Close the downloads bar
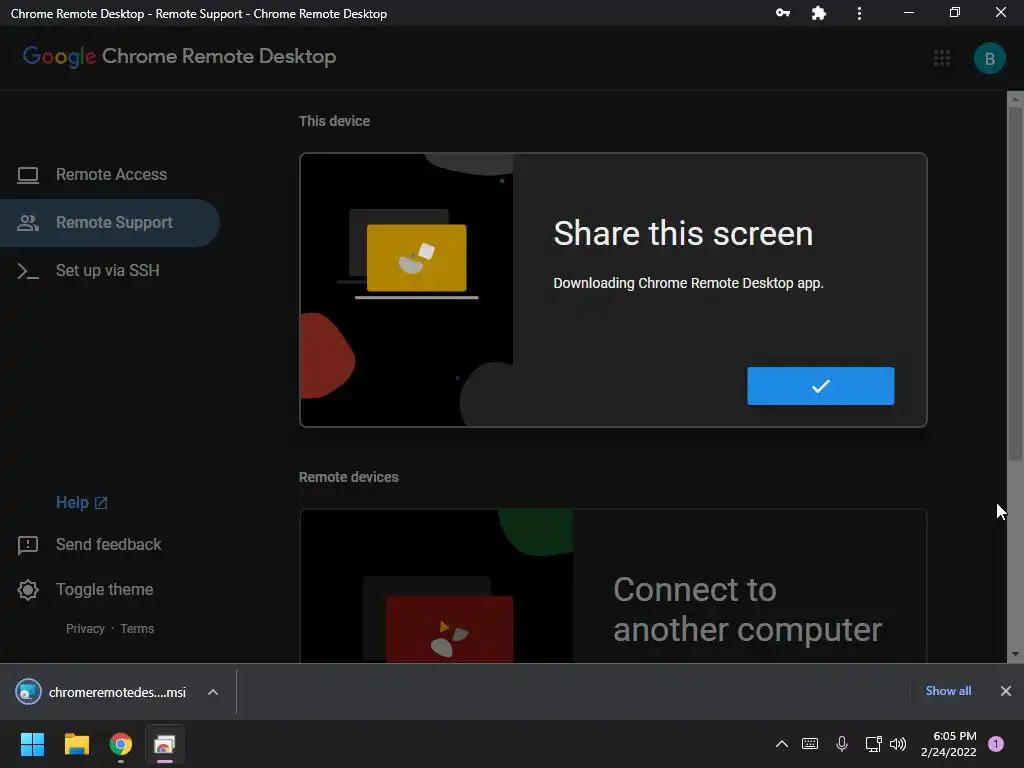Viewport: 1024px width, 768px height. pos(1006,691)
